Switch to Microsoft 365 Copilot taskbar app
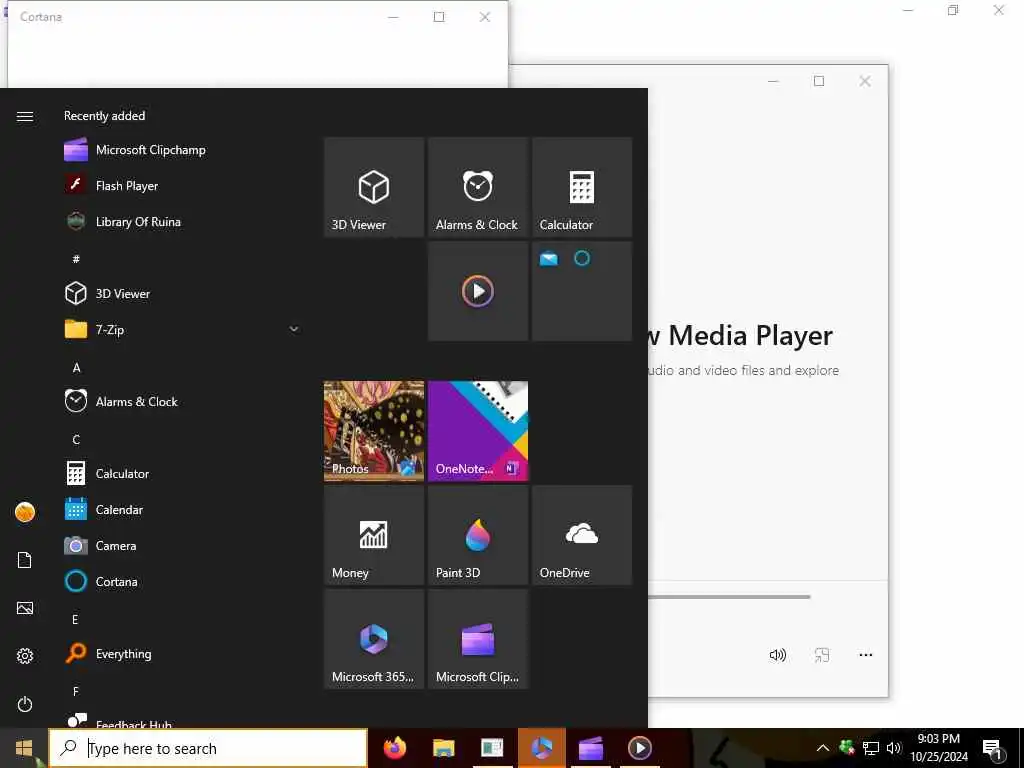This screenshot has height=768, width=1024. coord(541,748)
